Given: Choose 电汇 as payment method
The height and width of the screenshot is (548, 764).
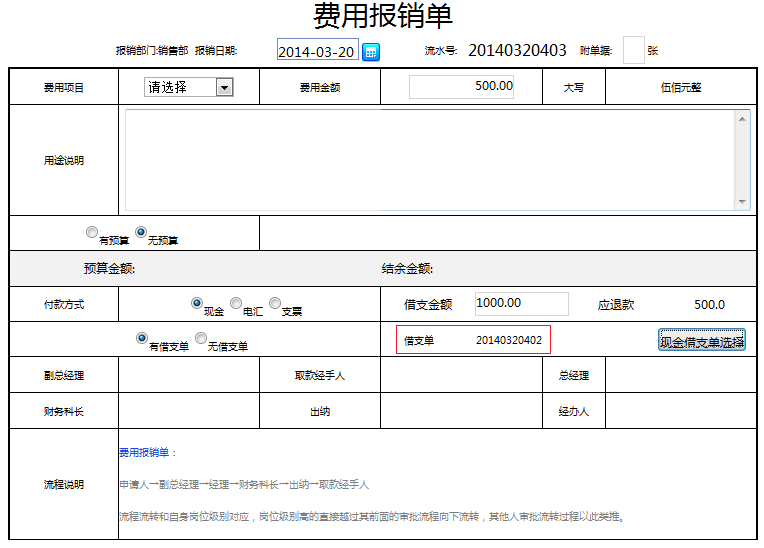Looking at the screenshot, I should 236,302.
